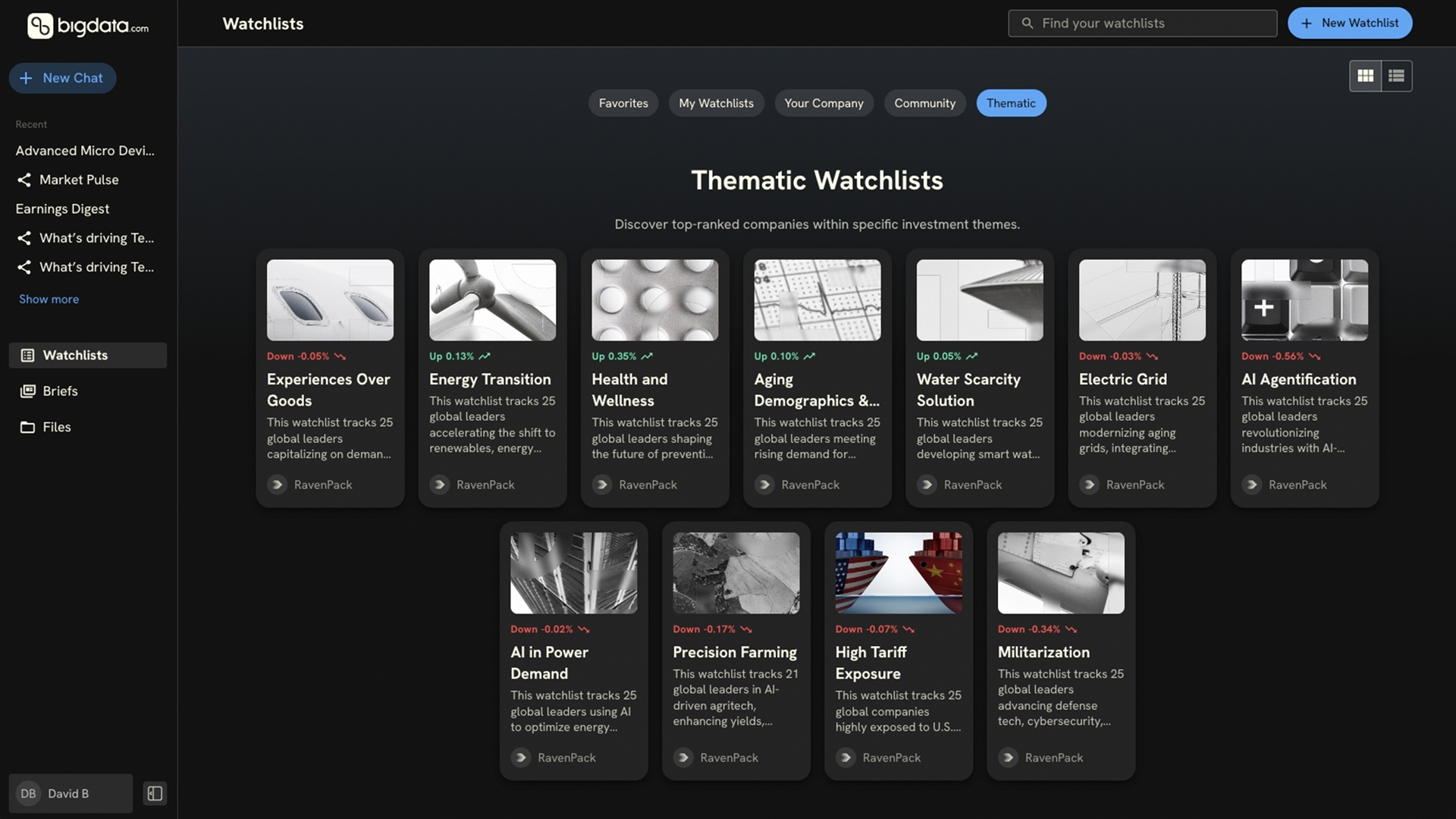Expand recent chats with Show more

49,300
